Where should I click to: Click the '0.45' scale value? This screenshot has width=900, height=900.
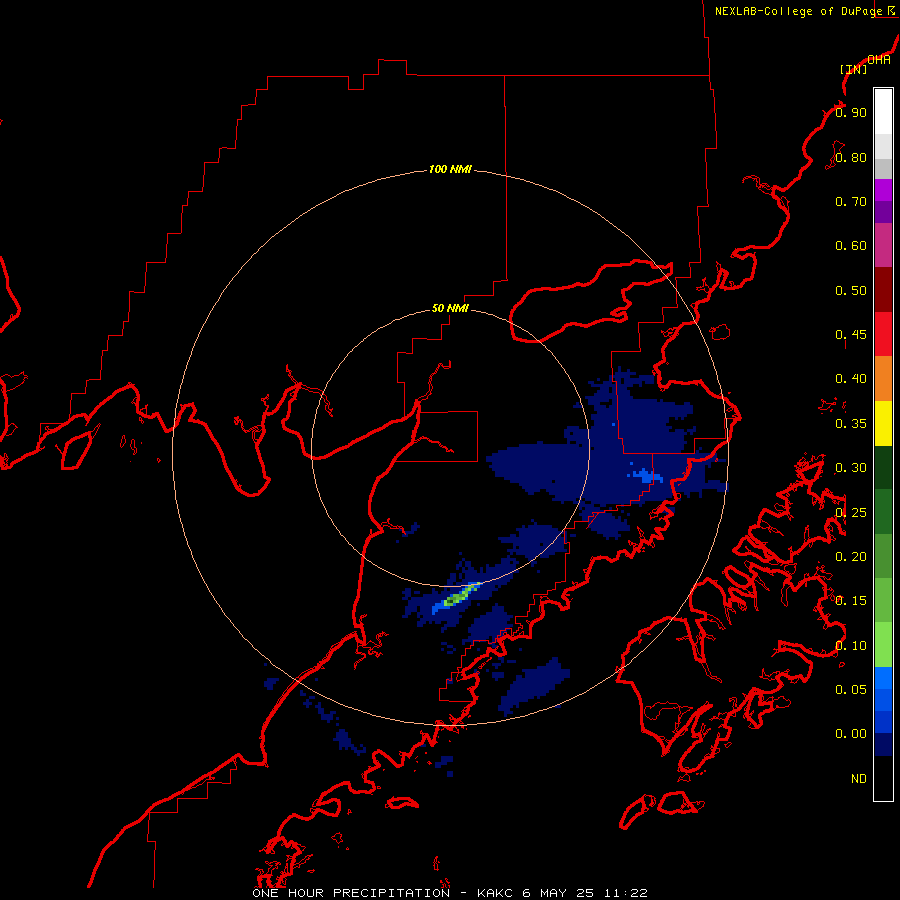[x=851, y=334]
